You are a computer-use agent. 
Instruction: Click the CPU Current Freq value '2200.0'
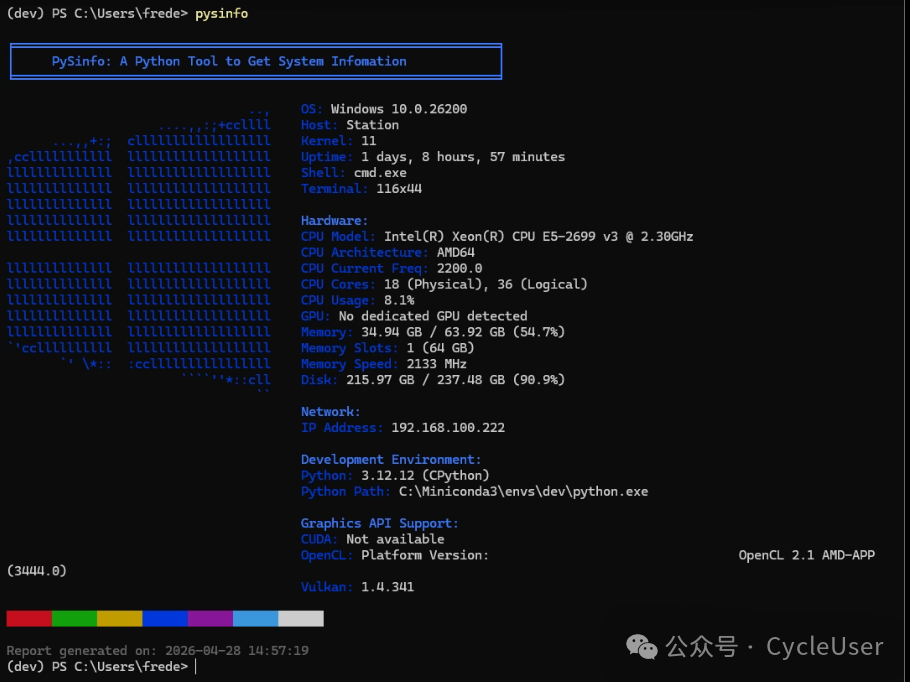pos(459,269)
